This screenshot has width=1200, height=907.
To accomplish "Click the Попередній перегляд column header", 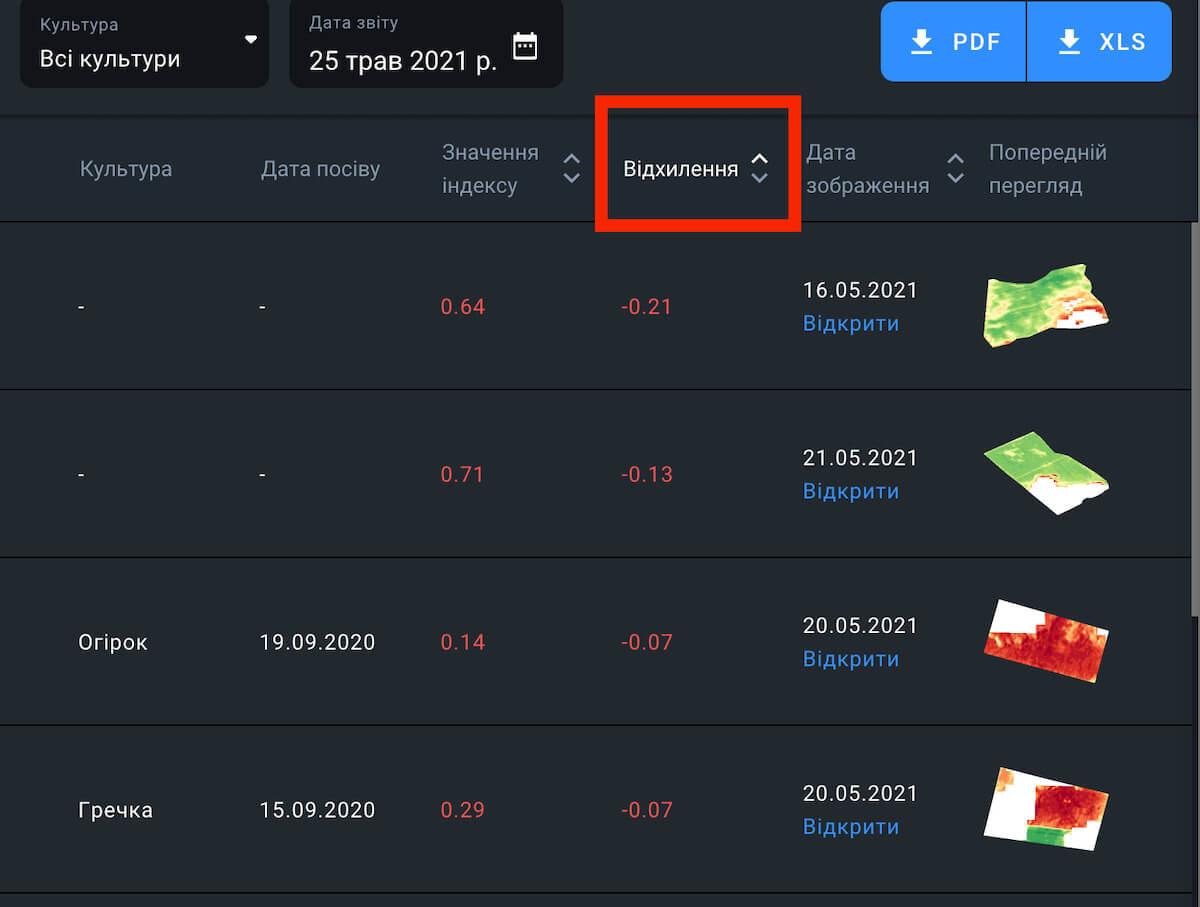I will click(1047, 169).
